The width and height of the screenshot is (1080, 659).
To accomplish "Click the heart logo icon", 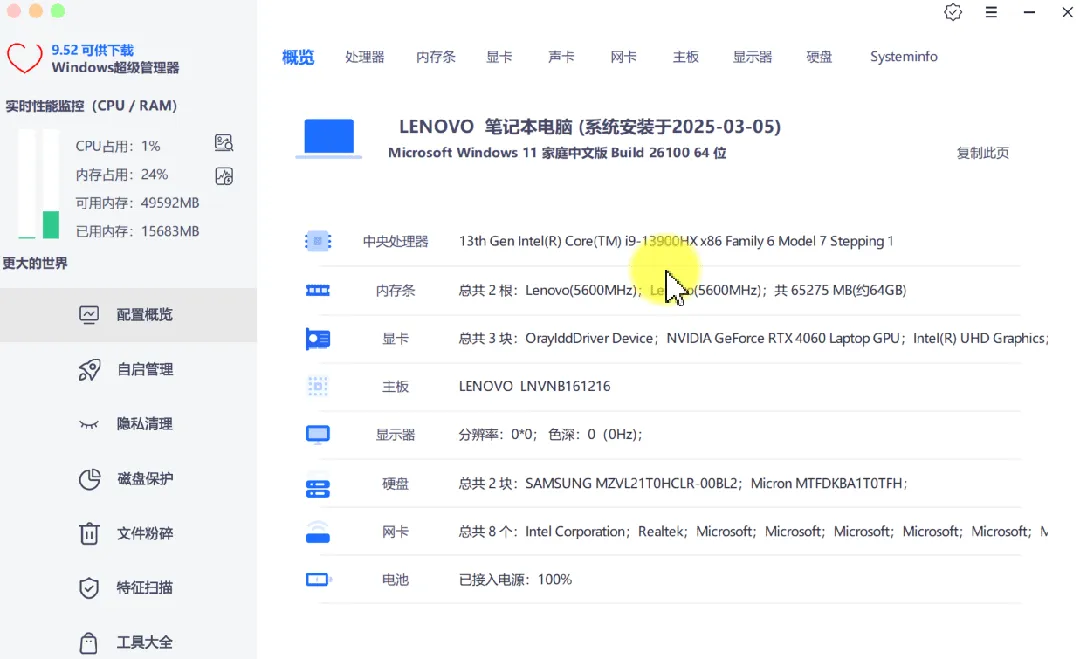I will tap(25, 58).
